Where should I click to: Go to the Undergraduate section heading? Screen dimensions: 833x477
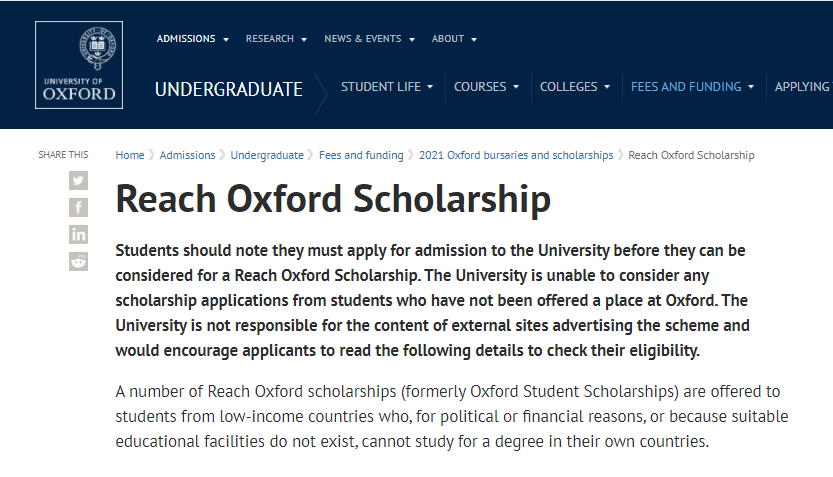click(229, 89)
